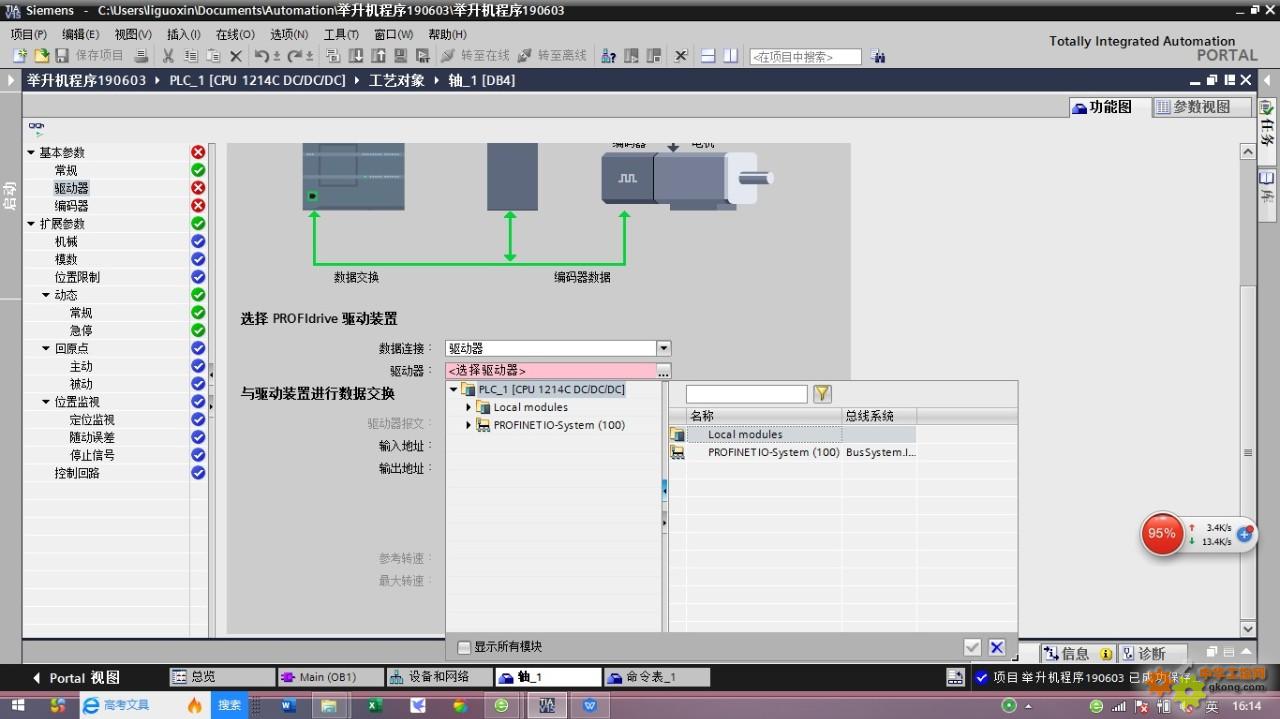Viewport: 1280px width, 719px height.
Task: Open the 信息 inspector tab
Action: (1078, 653)
